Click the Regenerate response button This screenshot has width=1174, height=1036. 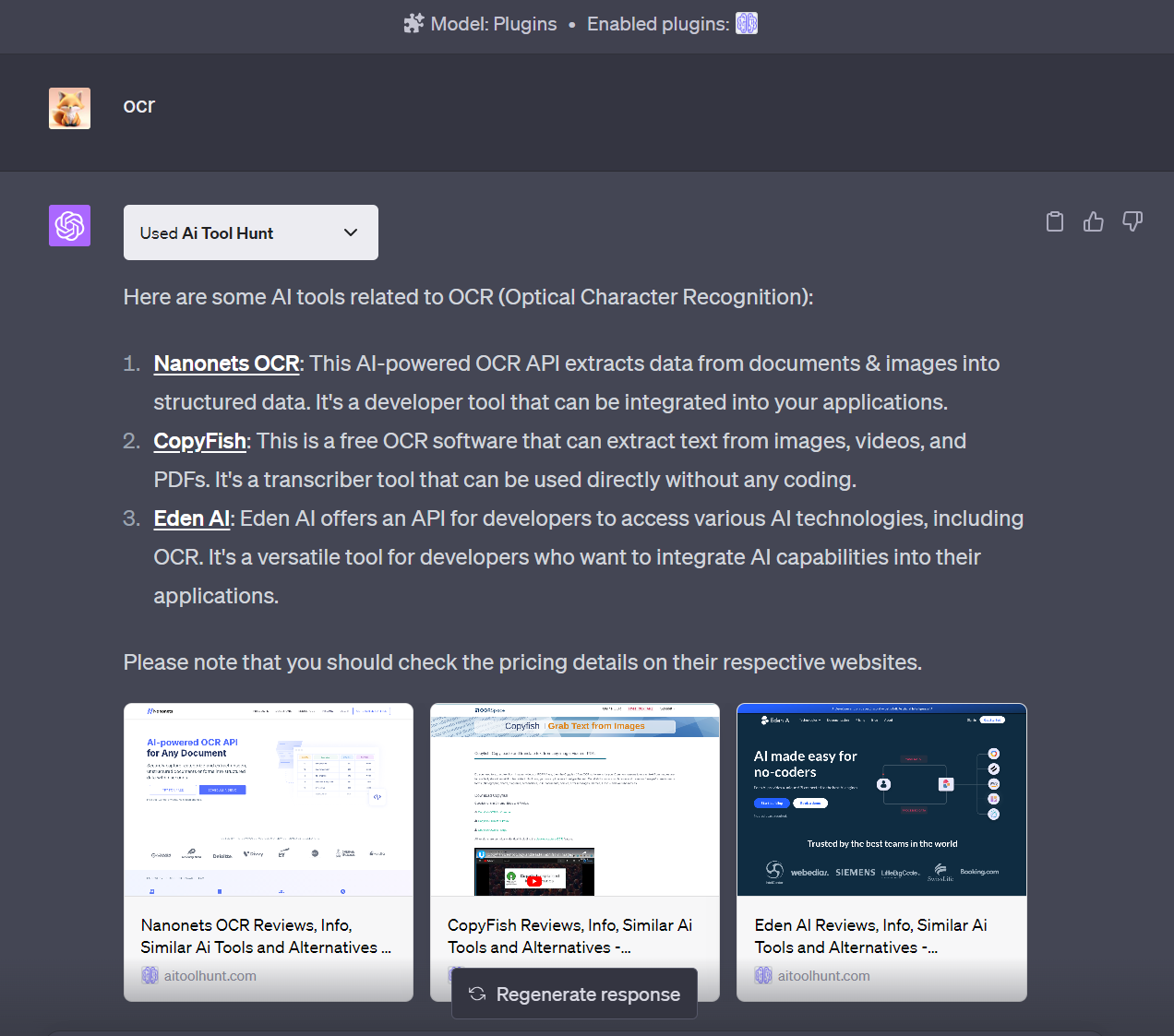click(574, 994)
